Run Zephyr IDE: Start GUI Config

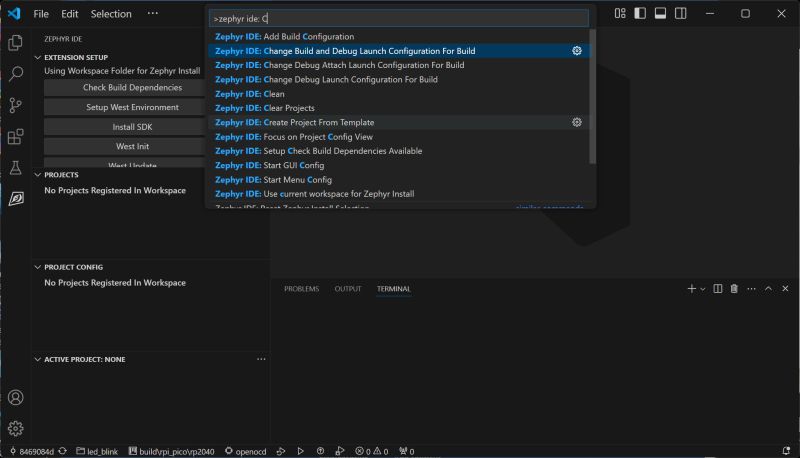pos(398,165)
